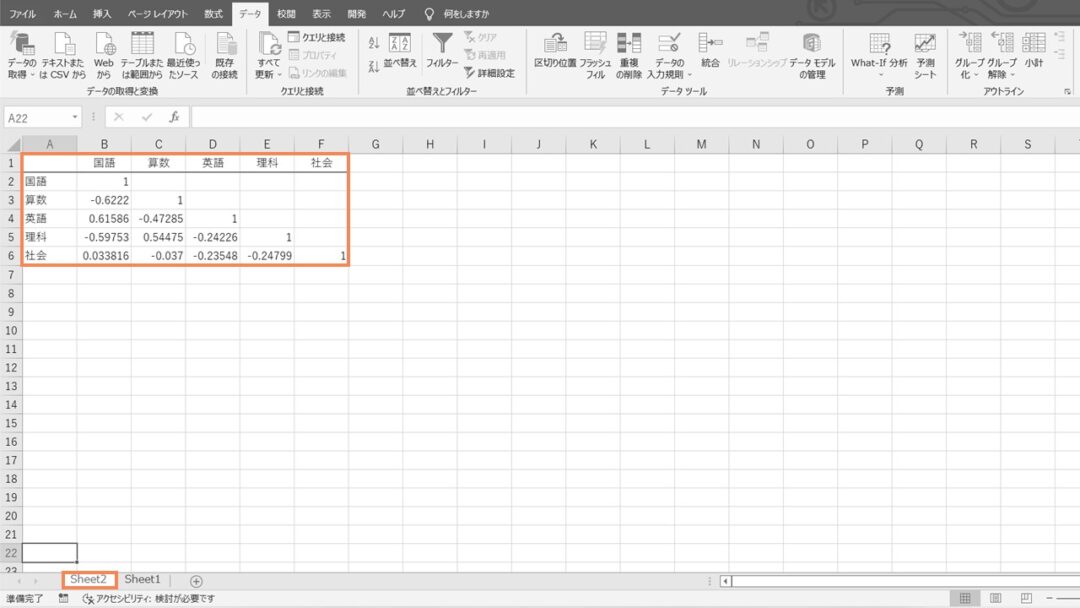This screenshot has width=1080, height=608.
Task: Click the 重複の削除 remove duplicates icon
Action: [x=629, y=45]
